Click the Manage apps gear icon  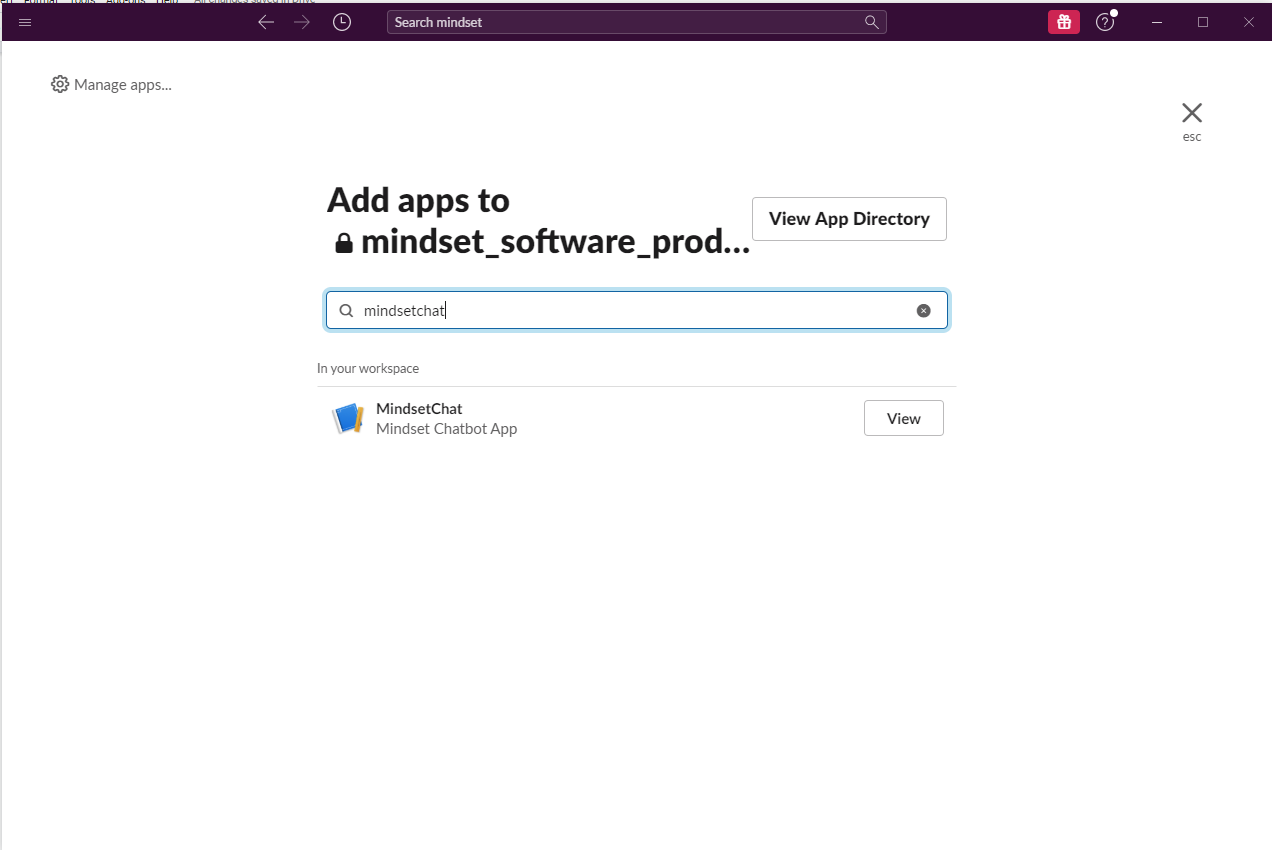tap(60, 84)
